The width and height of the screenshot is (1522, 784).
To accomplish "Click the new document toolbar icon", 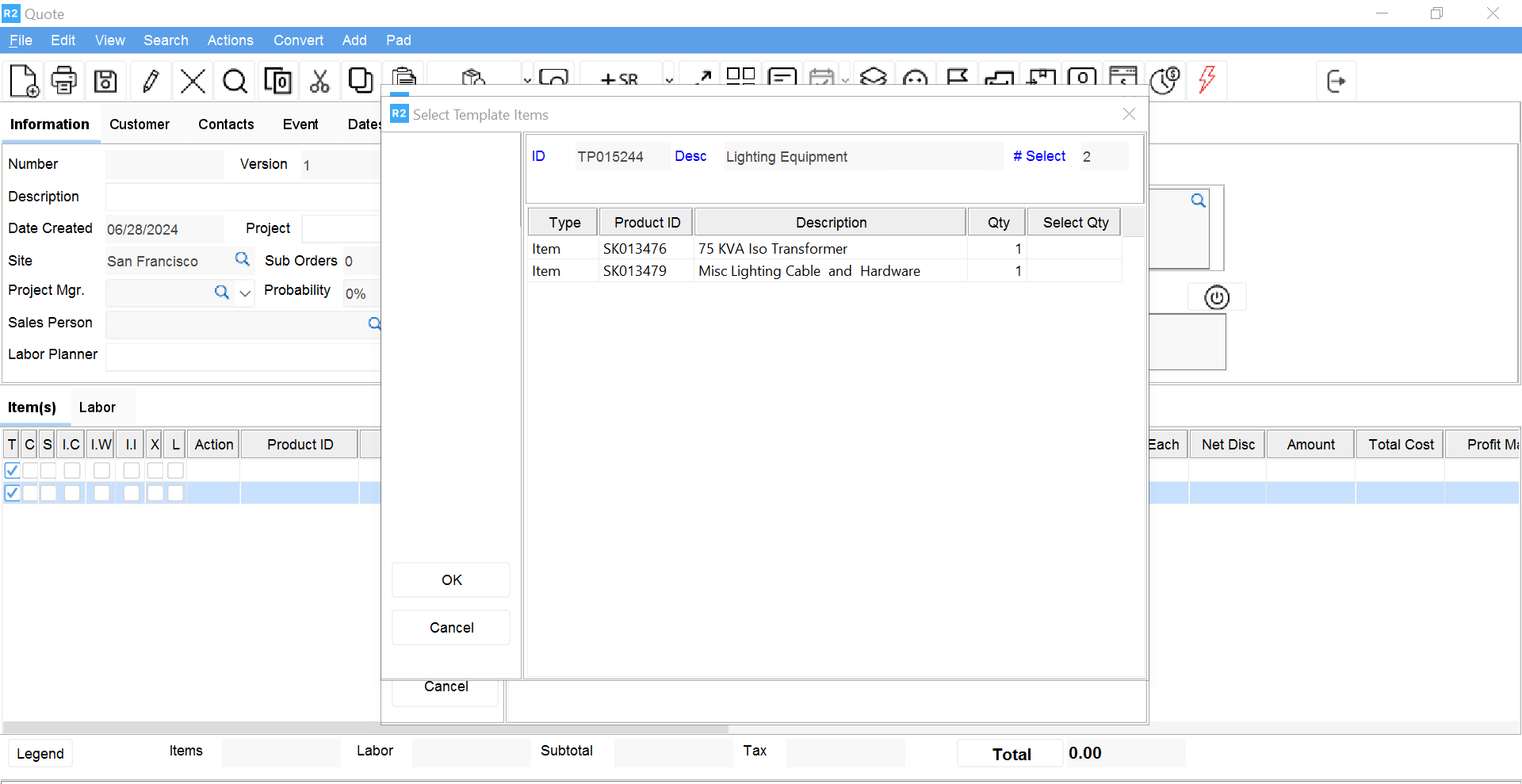I will [24, 81].
